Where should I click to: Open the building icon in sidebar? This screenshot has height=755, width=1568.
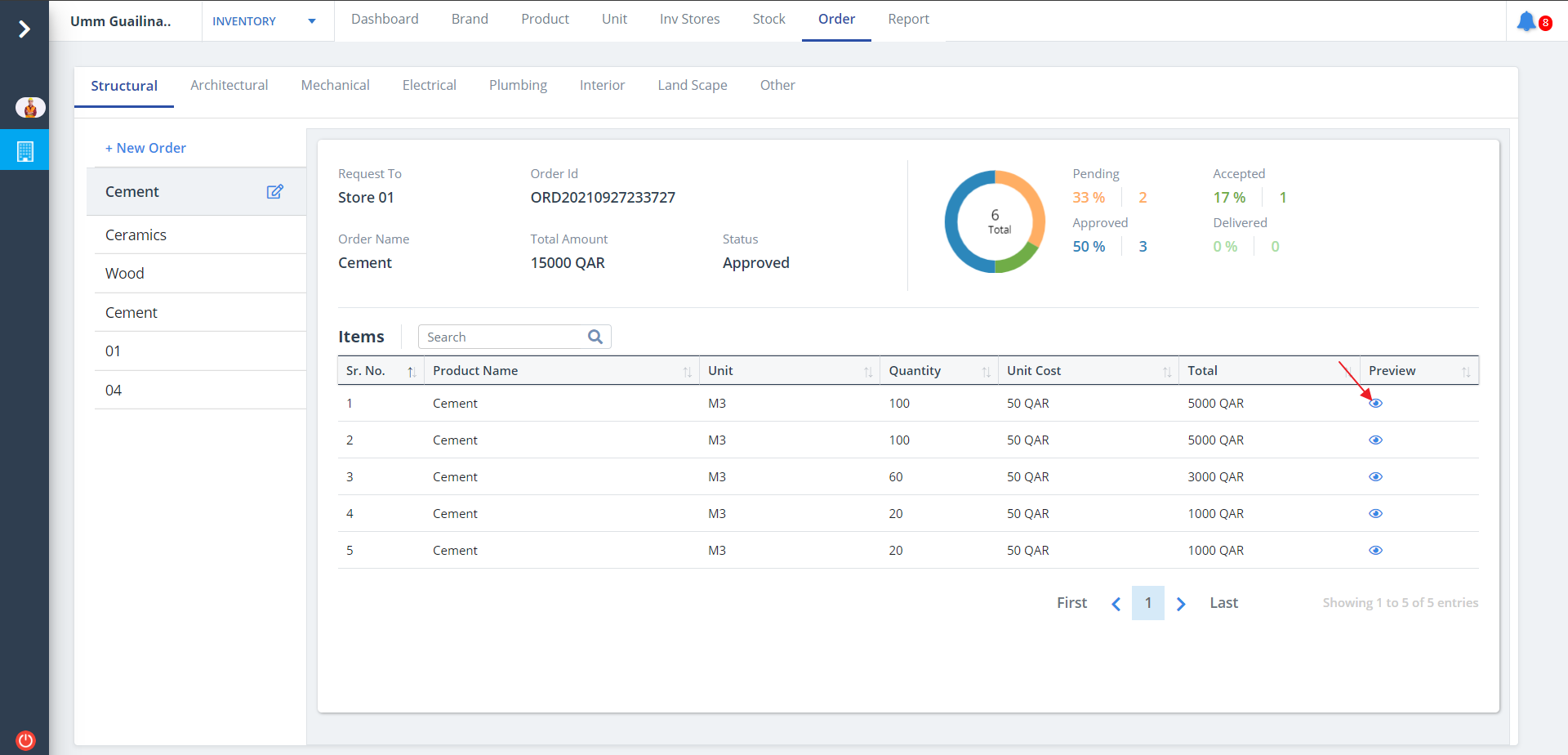point(25,151)
